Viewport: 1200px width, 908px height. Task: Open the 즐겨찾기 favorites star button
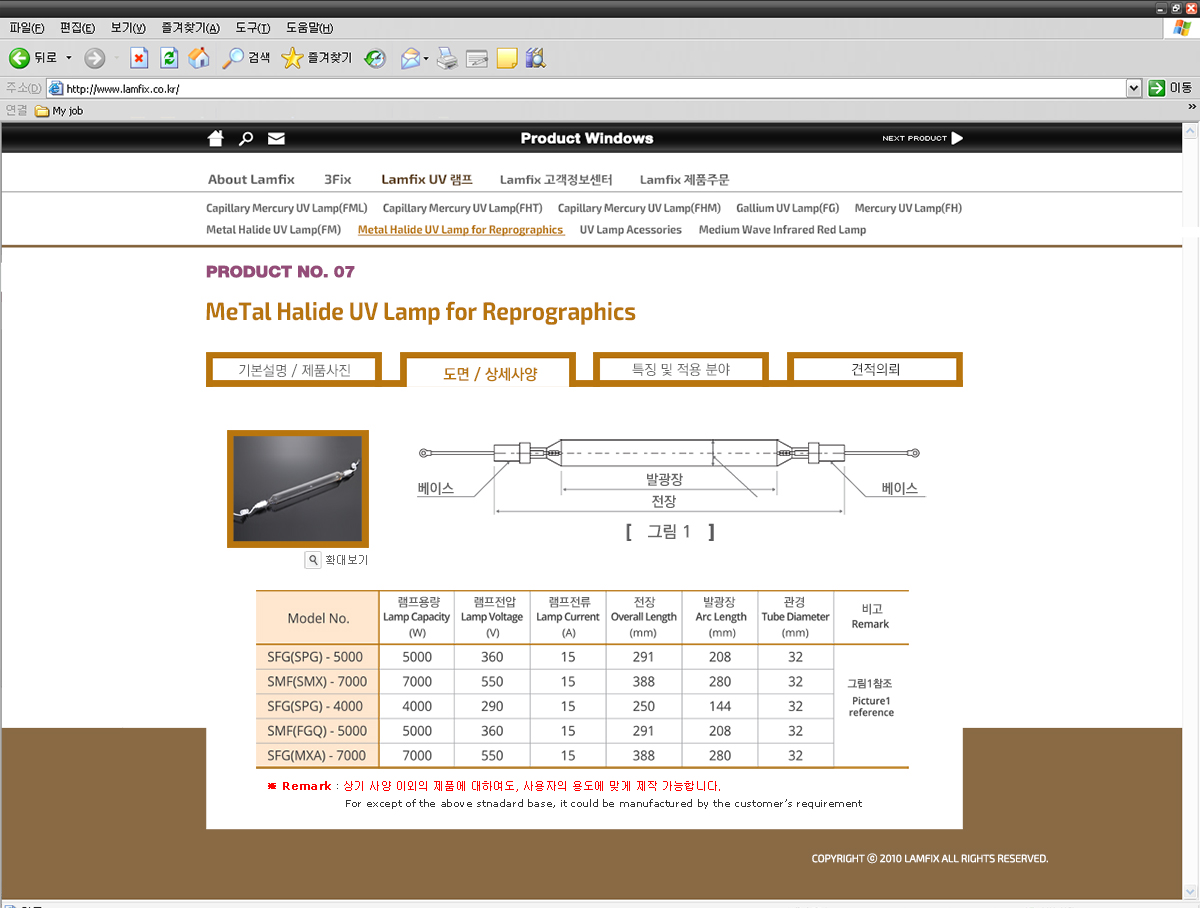316,58
